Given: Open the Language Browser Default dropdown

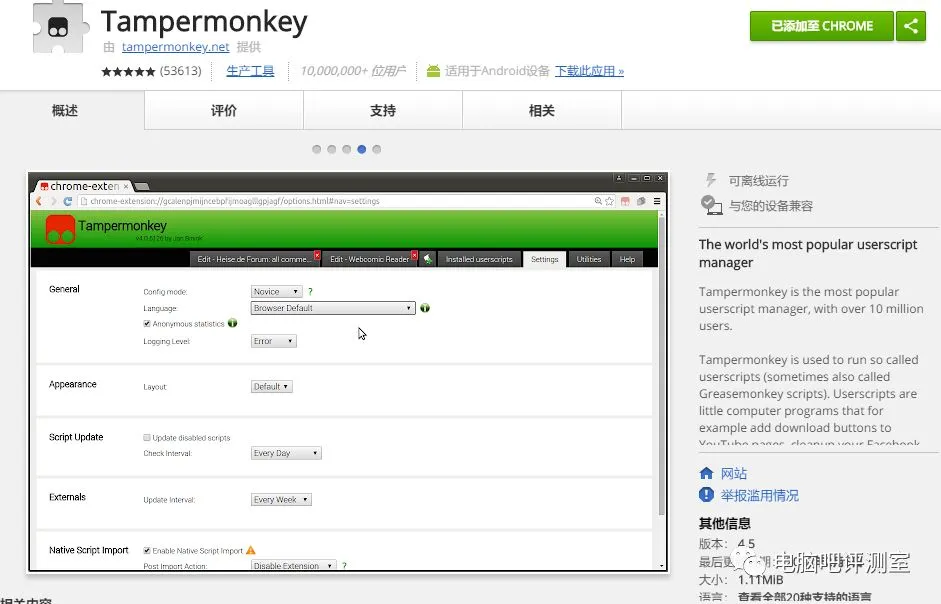Looking at the screenshot, I should pos(333,308).
